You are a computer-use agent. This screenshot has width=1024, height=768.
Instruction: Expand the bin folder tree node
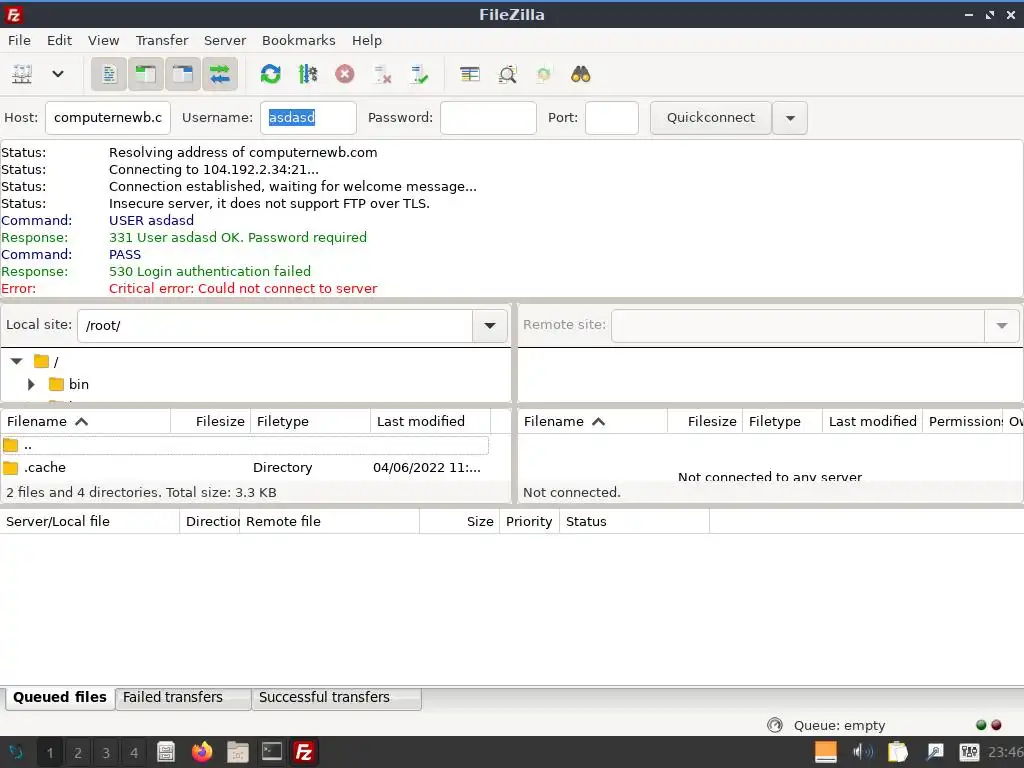click(31, 384)
